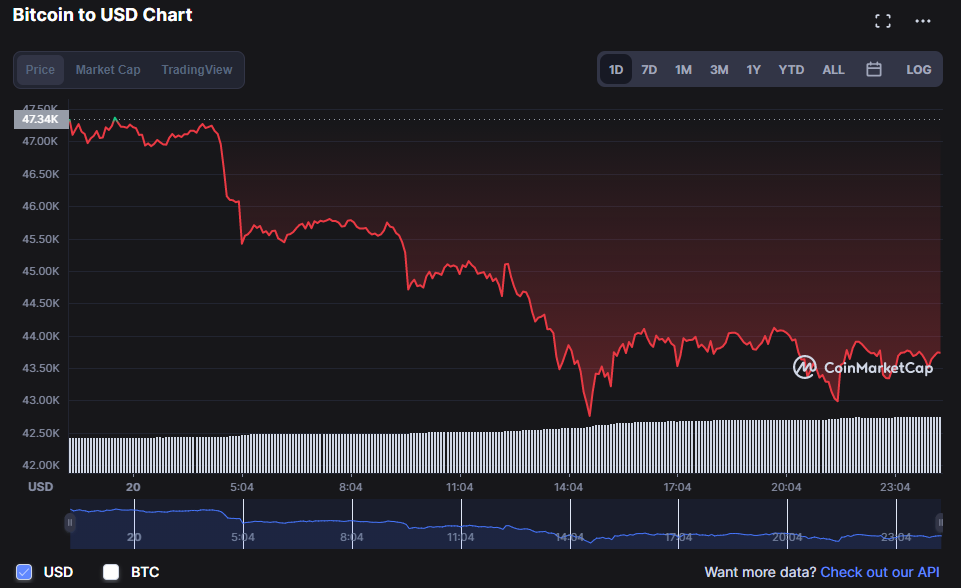Select the Price tab
The image size is (961, 588).
tap(40, 70)
